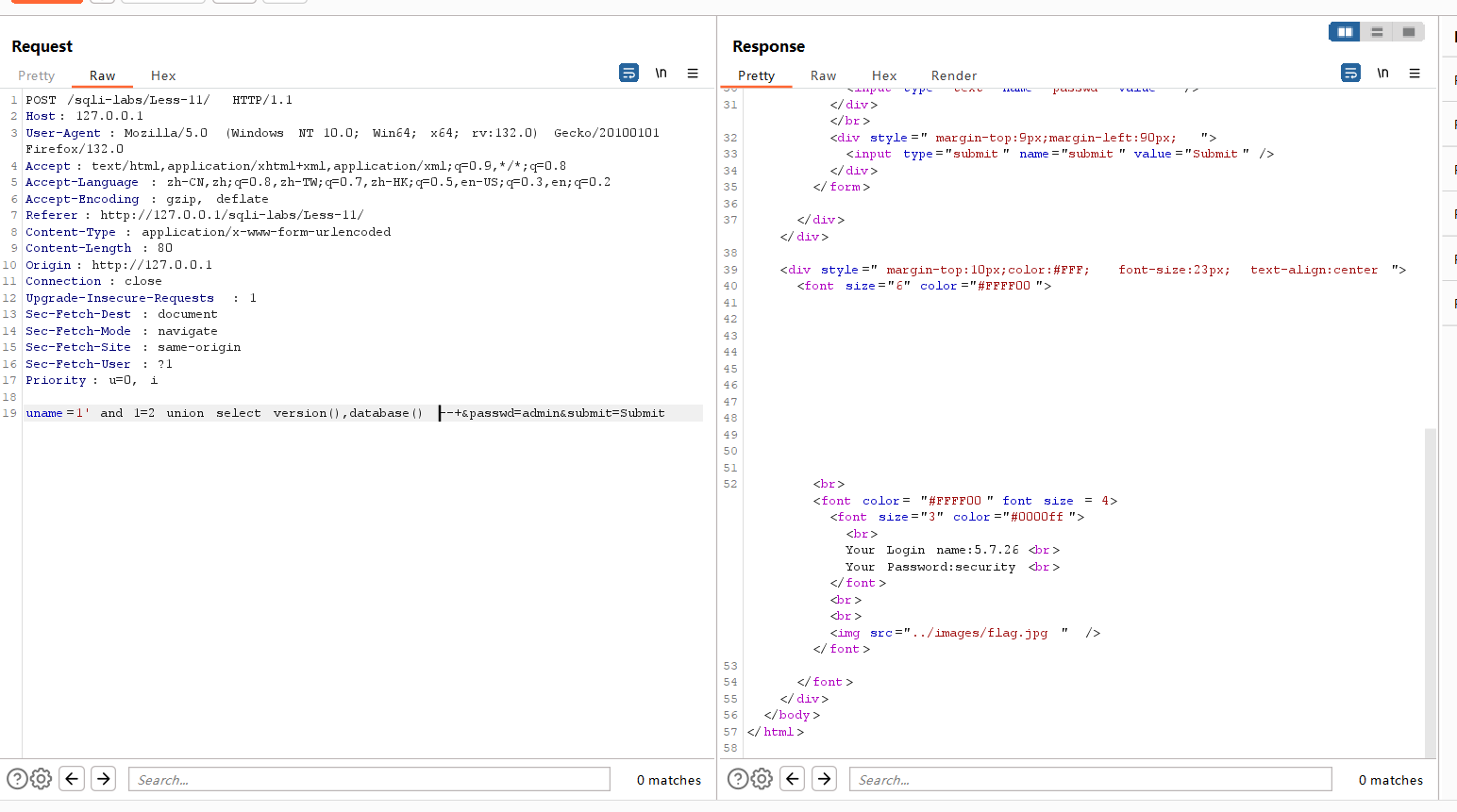Viewport: 1457px width, 812px height.
Task: Switch Response view to Render tab
Action: coord(954,75)
